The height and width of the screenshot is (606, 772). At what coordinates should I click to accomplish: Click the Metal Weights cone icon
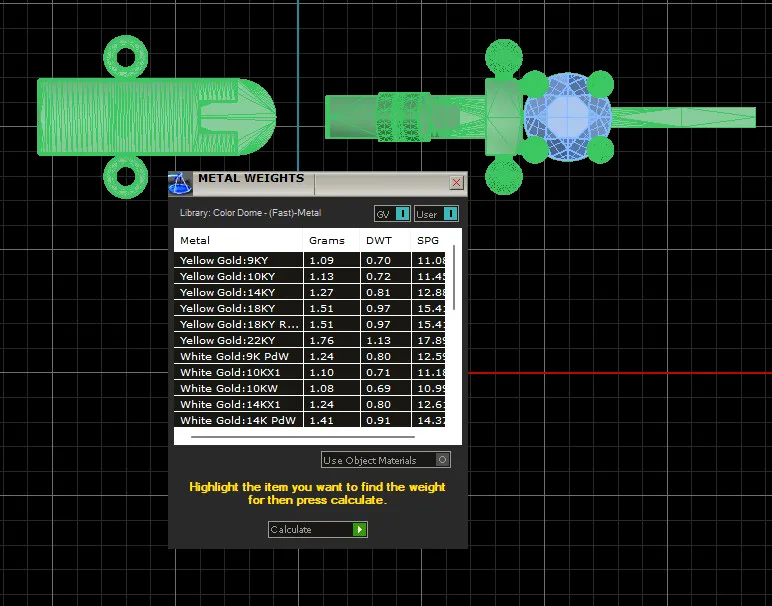click(x=180, y=184)
